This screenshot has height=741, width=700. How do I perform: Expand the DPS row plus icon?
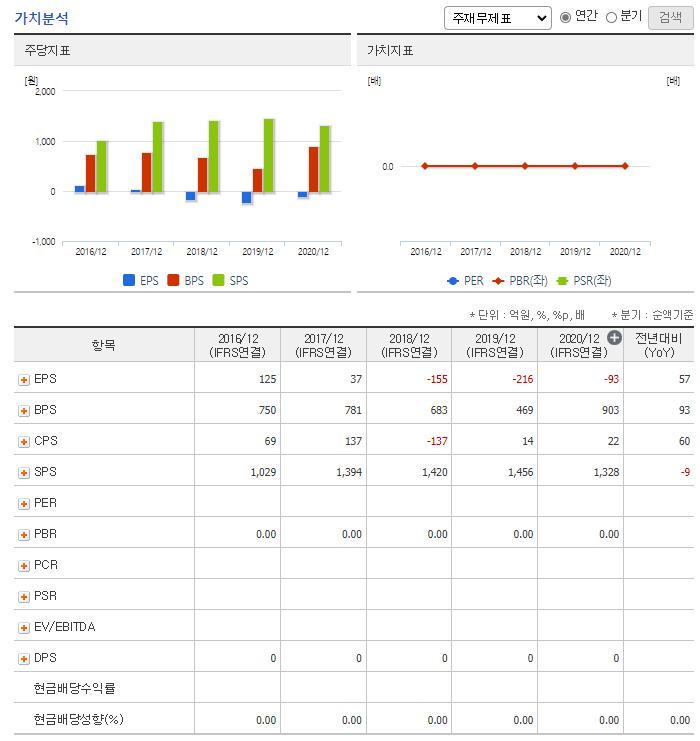pos(24,659)
